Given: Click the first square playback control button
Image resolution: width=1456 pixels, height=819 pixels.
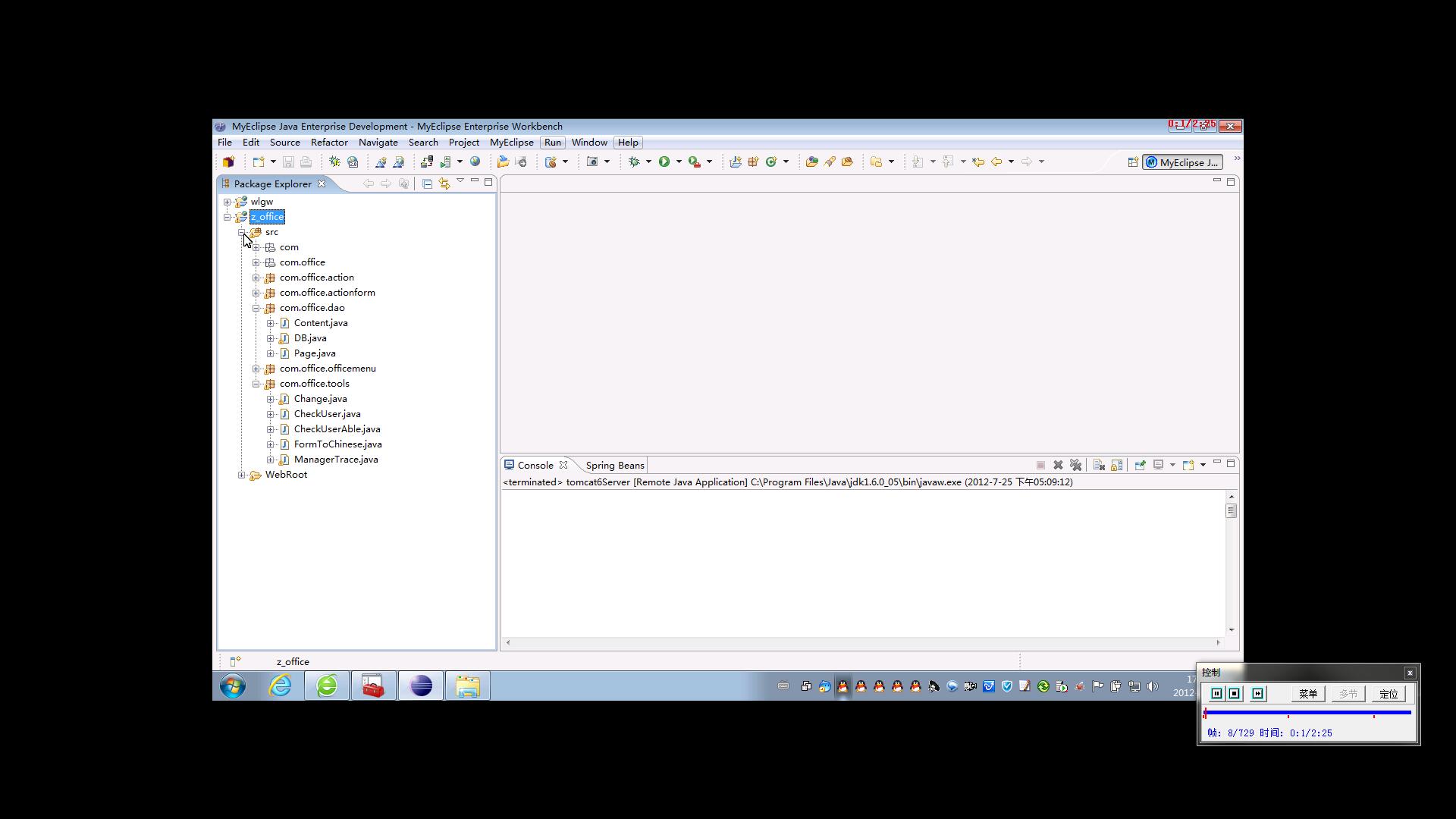Looking at the screenshot, I should tap(1216, 694).
